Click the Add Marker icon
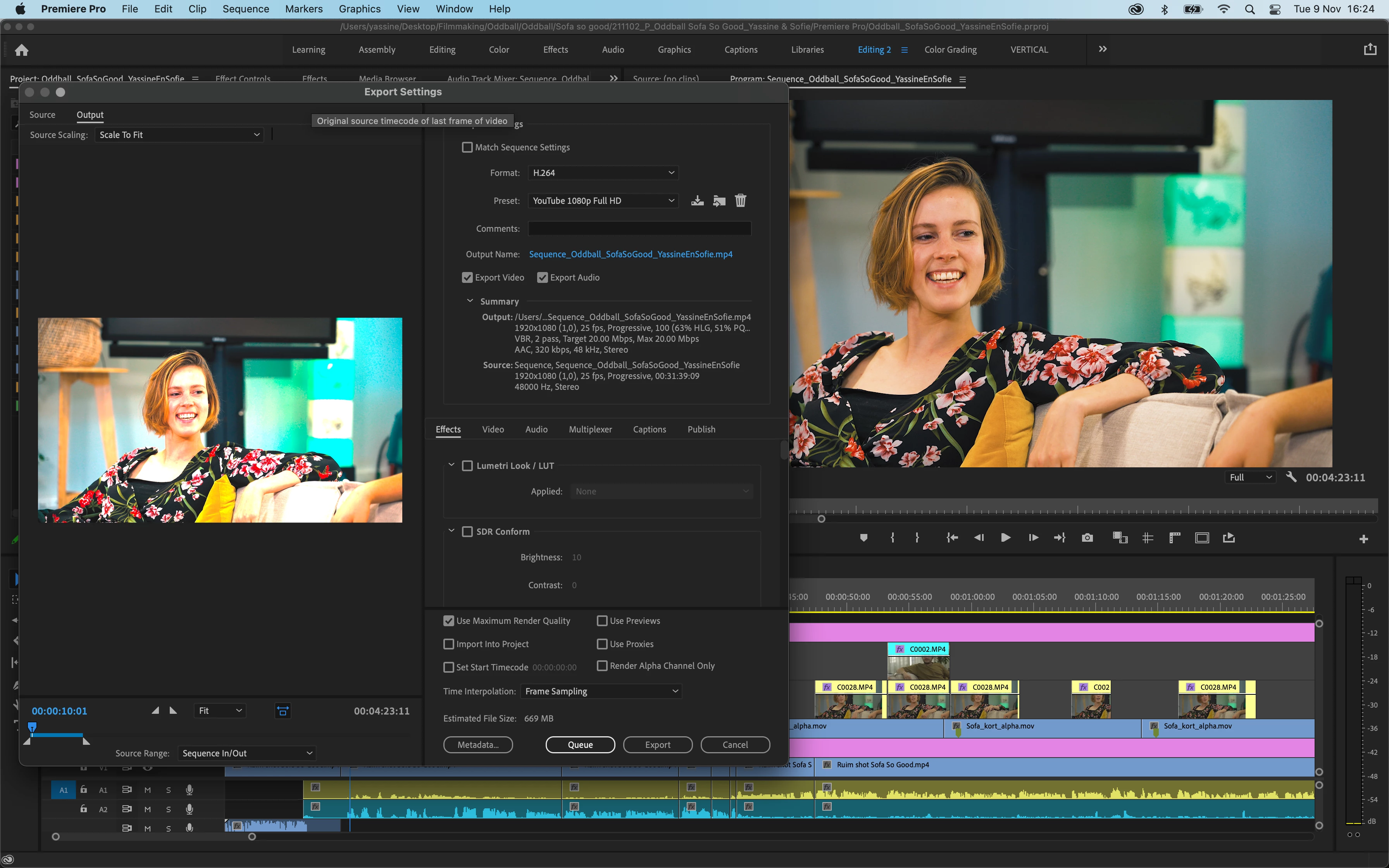Viewport: 1389px width, 868px height. click(863, 538)
